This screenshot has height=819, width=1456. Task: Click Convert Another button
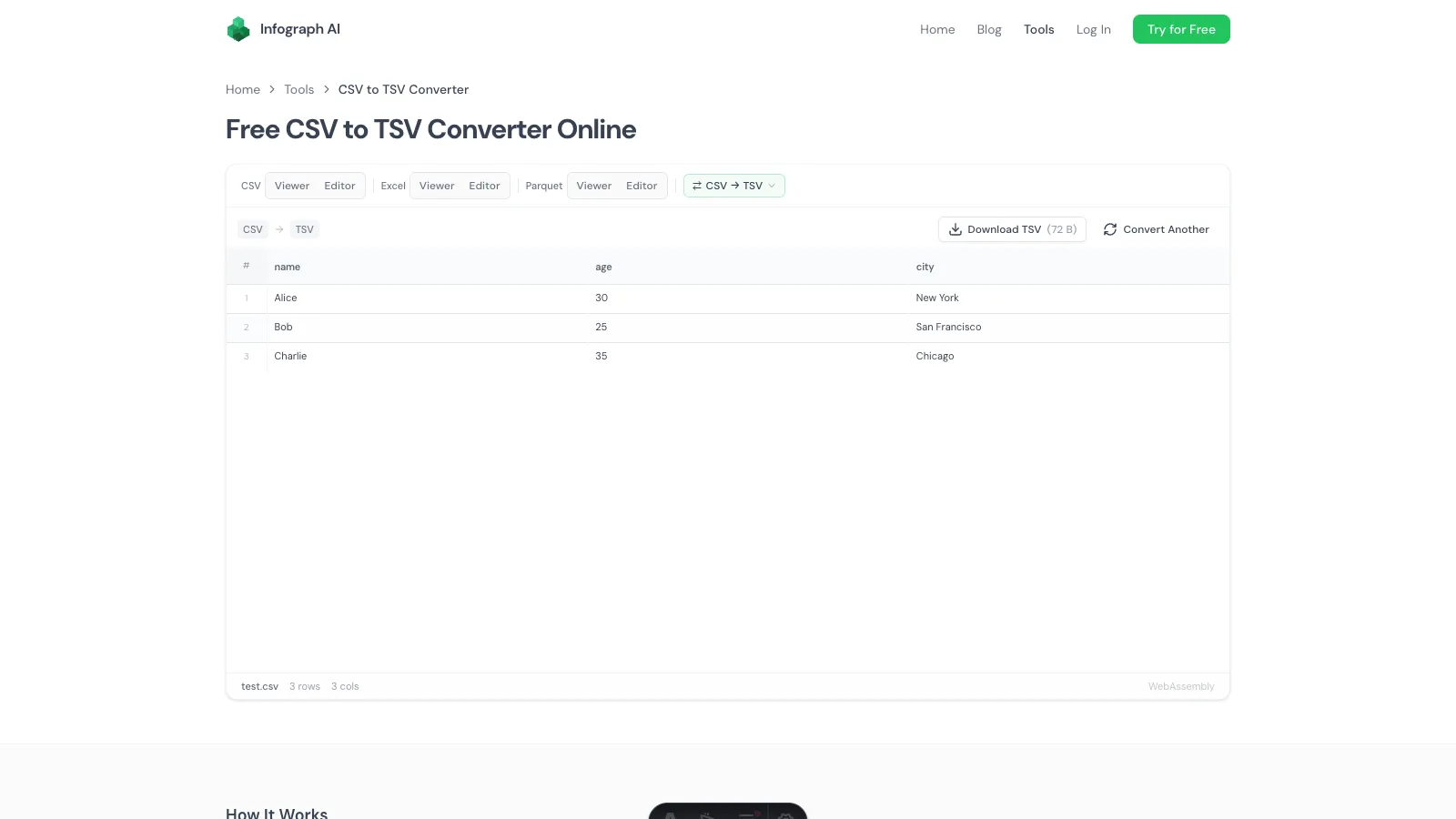(1156, 229)
